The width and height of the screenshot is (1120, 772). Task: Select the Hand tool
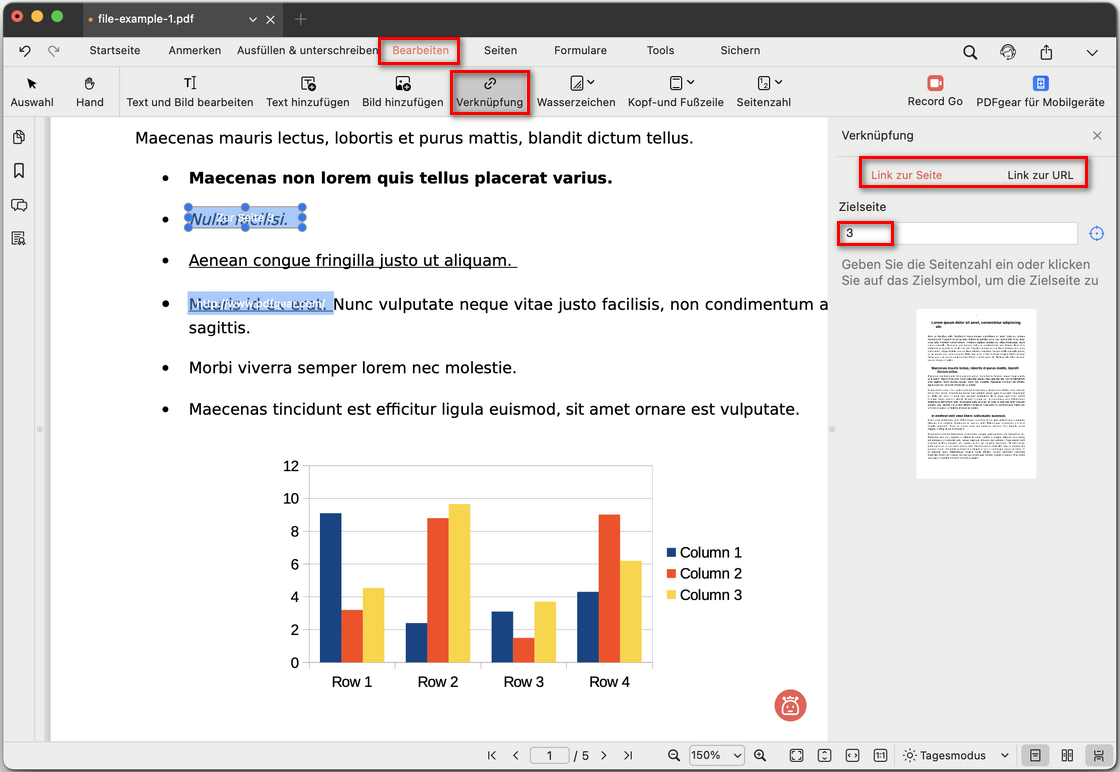(89, 92)
